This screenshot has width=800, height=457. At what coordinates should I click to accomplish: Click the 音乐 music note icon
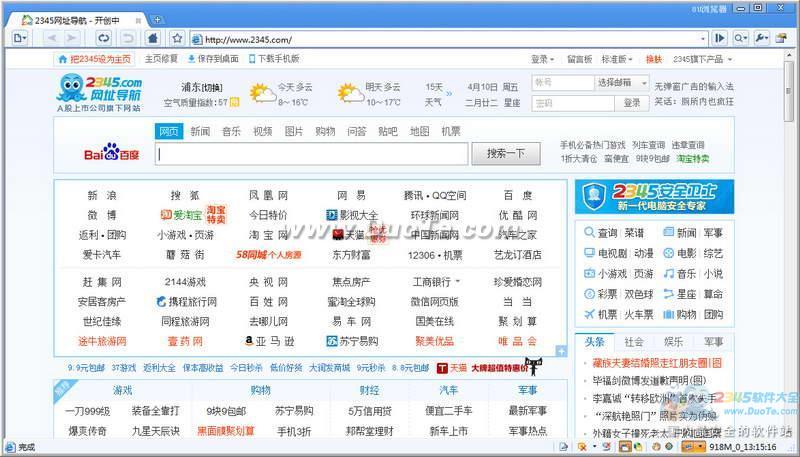point(669,273)
